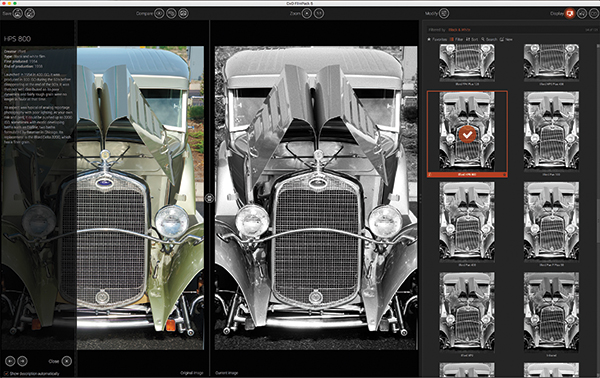
Task: Select the preset thumbnail directly below HPS 800
Action: 467,222
